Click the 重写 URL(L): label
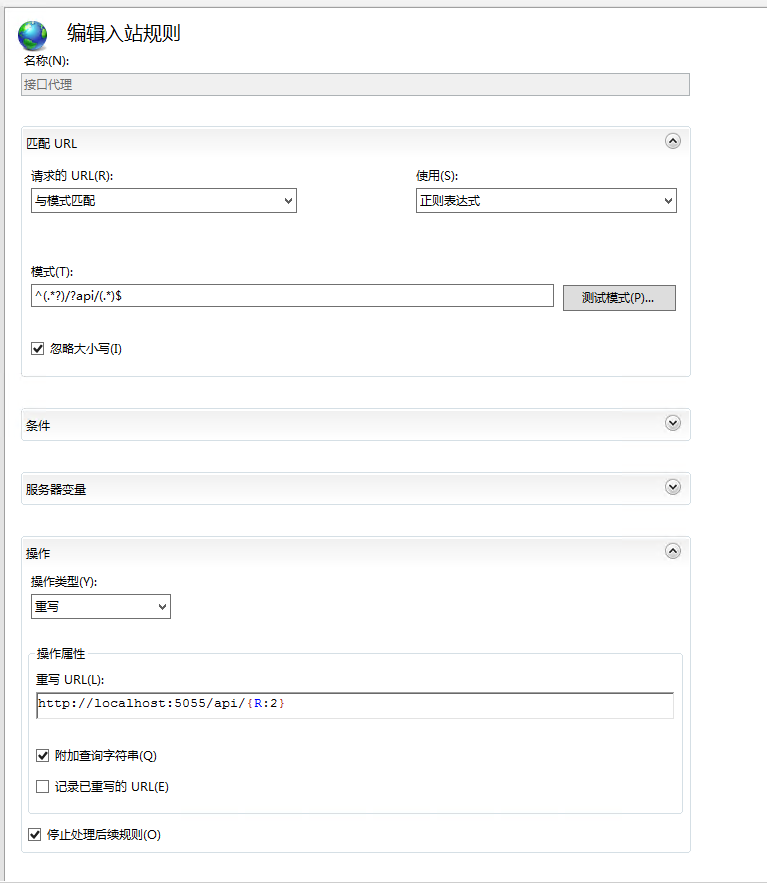The height and width of the screenshot is (883, 767). point(70,680)
